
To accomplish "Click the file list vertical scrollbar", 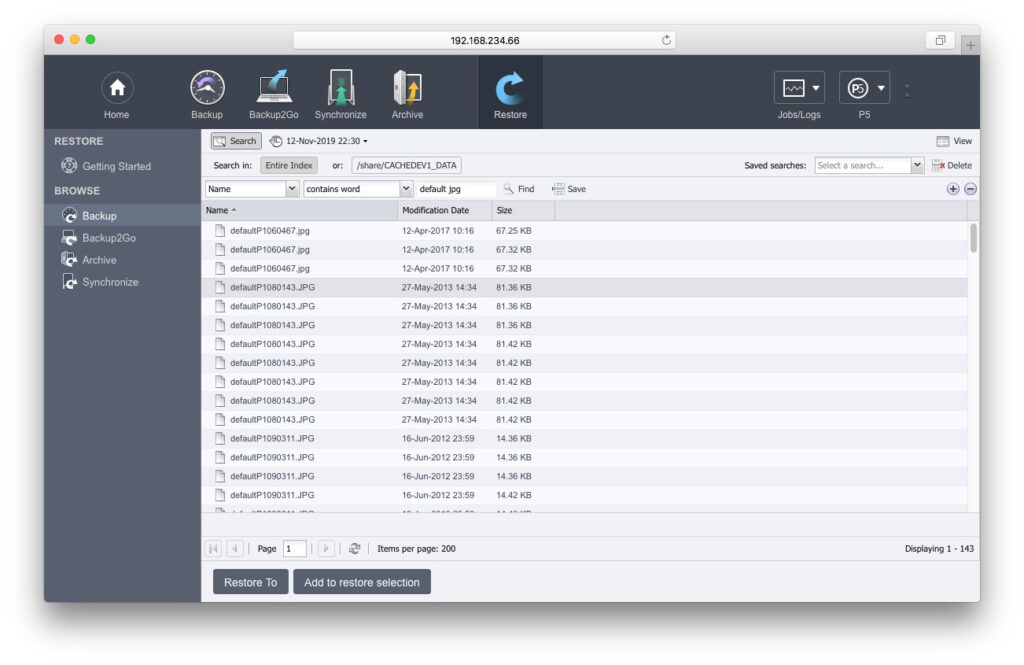I will click(x=973, y=238).
